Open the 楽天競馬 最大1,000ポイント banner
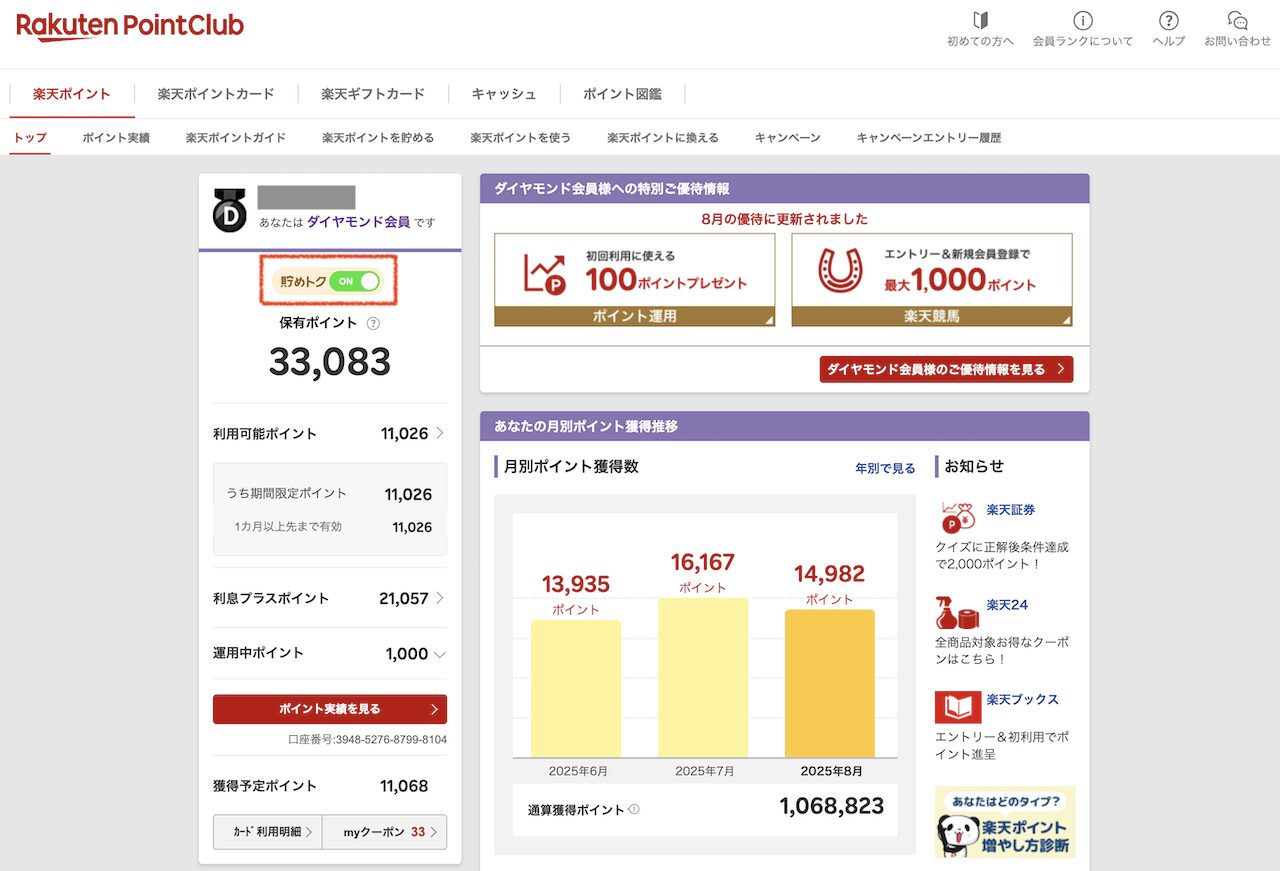The width and height of the screenshot is (1280, 871). tap(932, 280)
